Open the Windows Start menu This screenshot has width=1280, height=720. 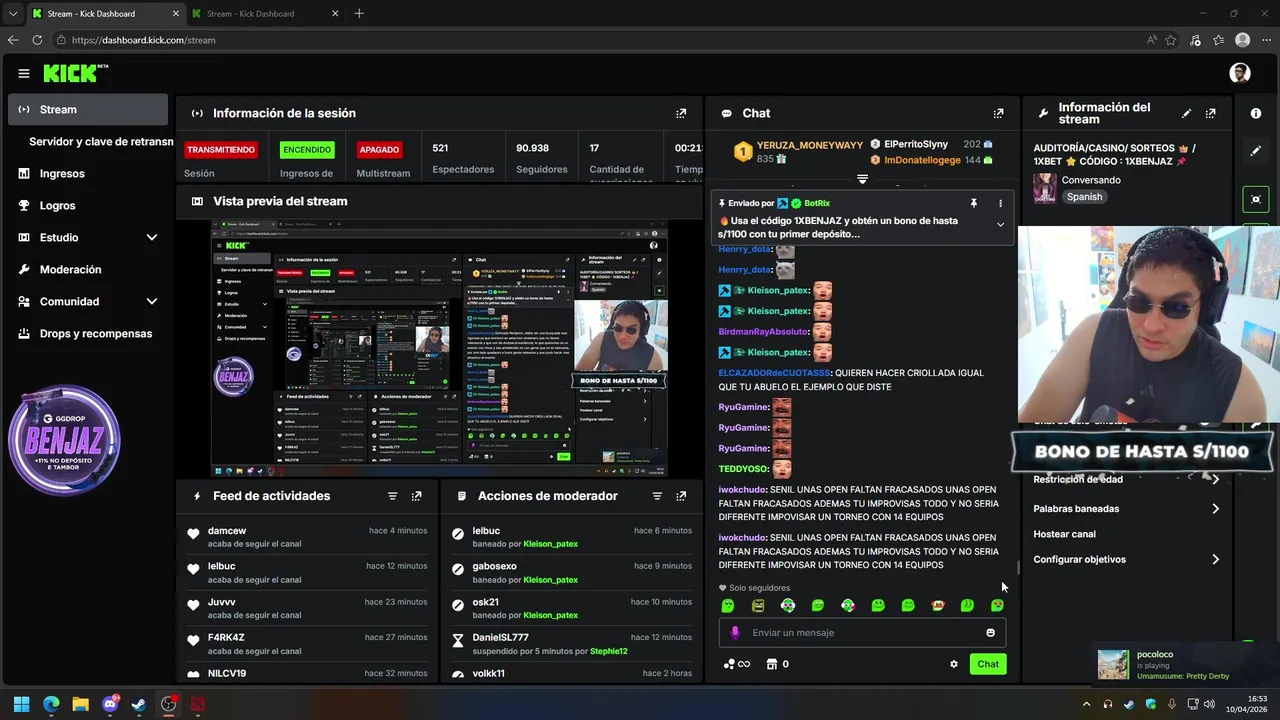(x=21, y=704)
